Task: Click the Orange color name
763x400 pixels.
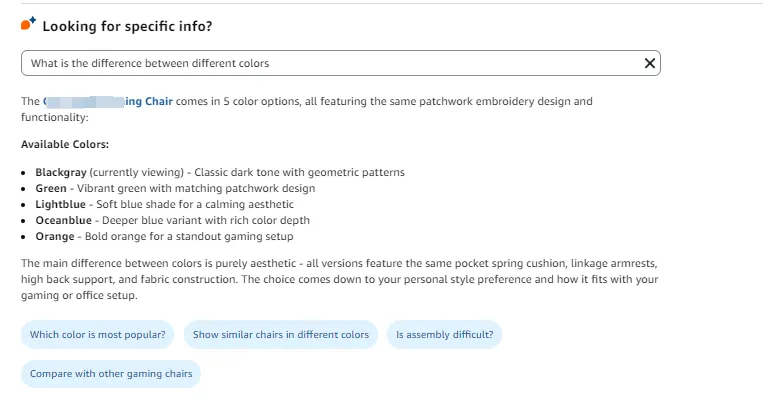Action: click(55, 236)
